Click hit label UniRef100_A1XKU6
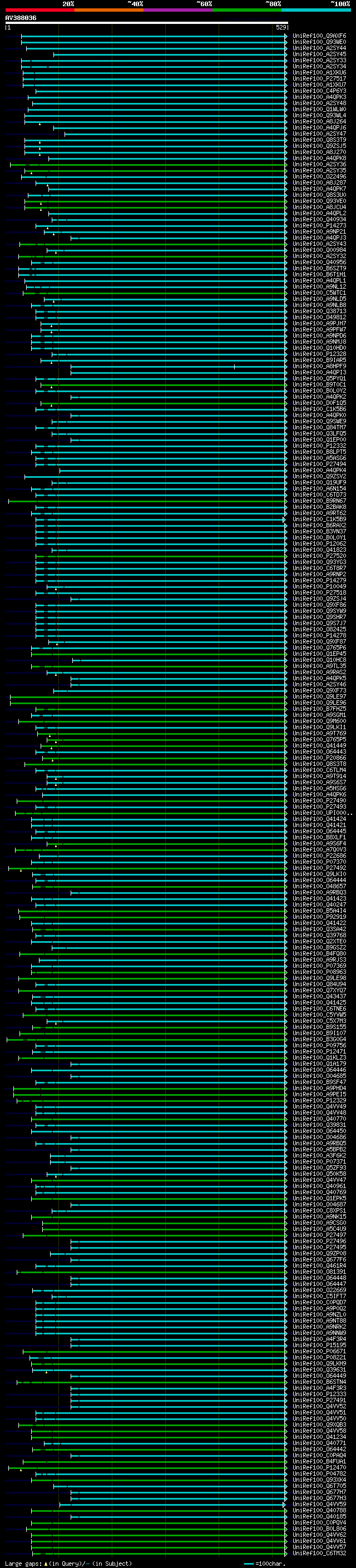The image size is (356, 1568). [x=319, y=72]
